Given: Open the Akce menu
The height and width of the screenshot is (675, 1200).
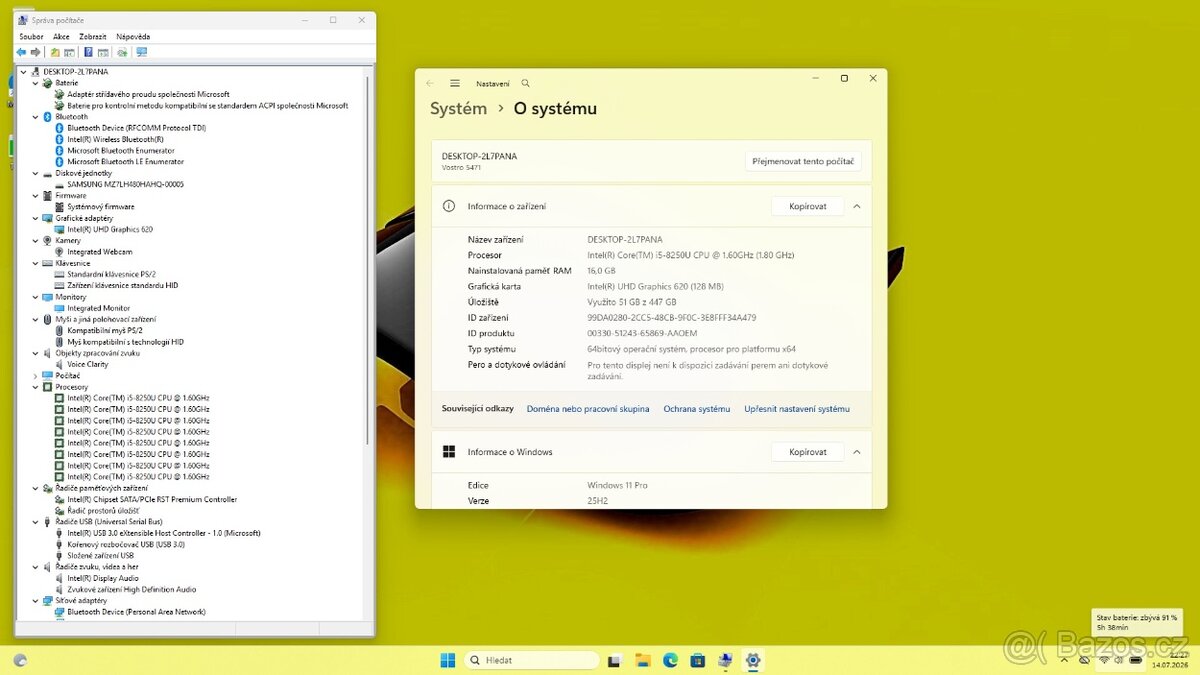Looking at the screenshot, I should (61, 36).
